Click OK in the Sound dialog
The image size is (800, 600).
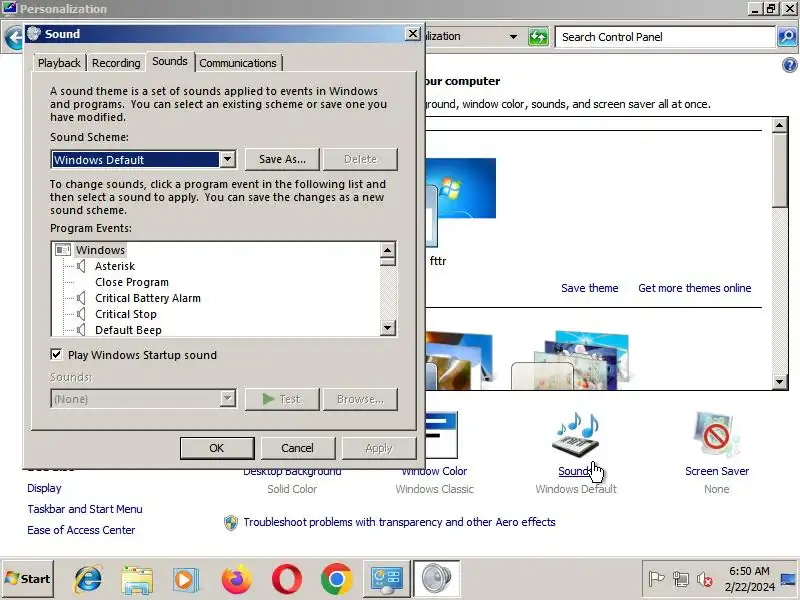pos(217,448)
